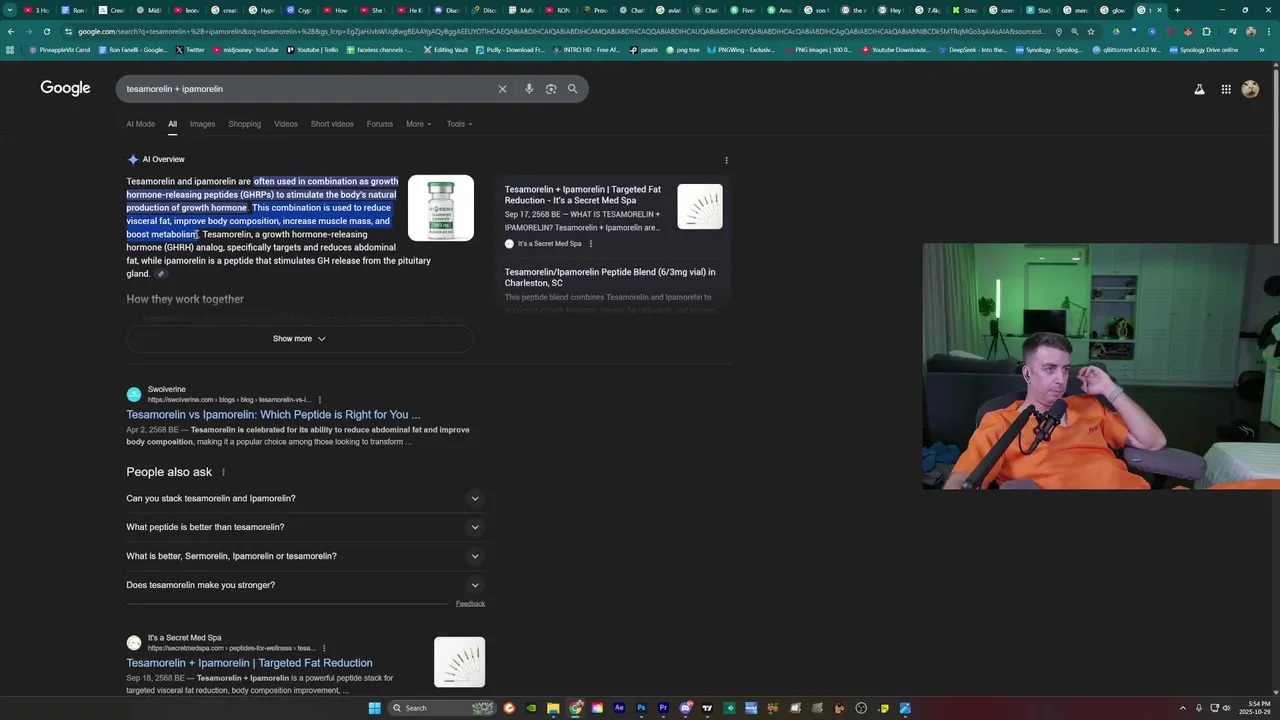The height and width of the screenshot is (720, 1280).
Task: Open After Effects from the taskbar
Action: [x=619, y=708]
